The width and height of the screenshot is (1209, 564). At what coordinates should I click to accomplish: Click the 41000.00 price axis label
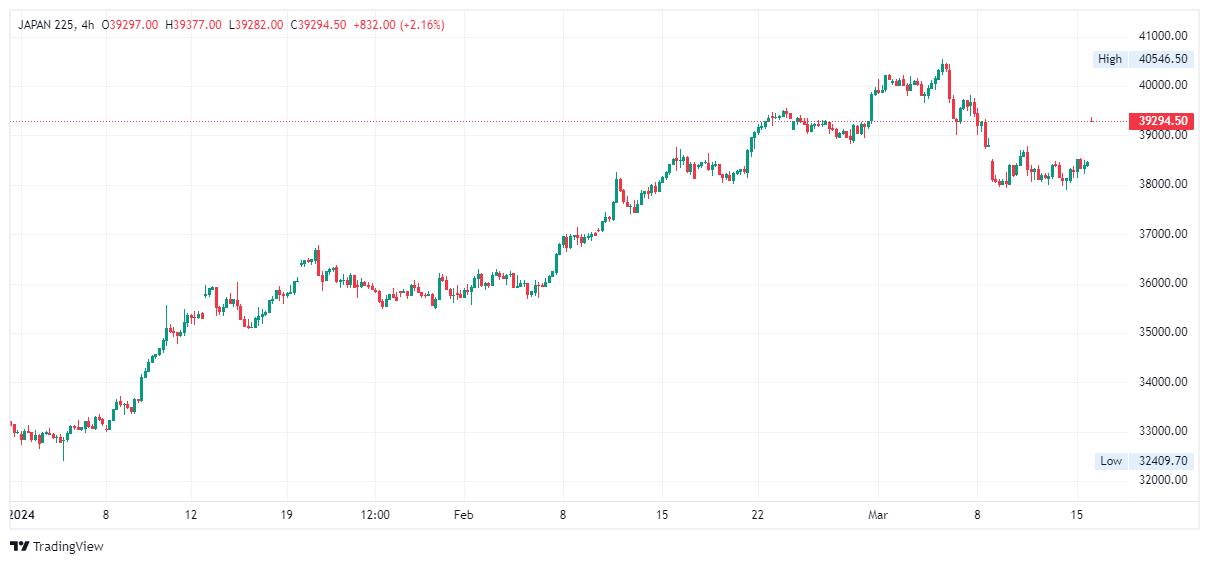1163,35
